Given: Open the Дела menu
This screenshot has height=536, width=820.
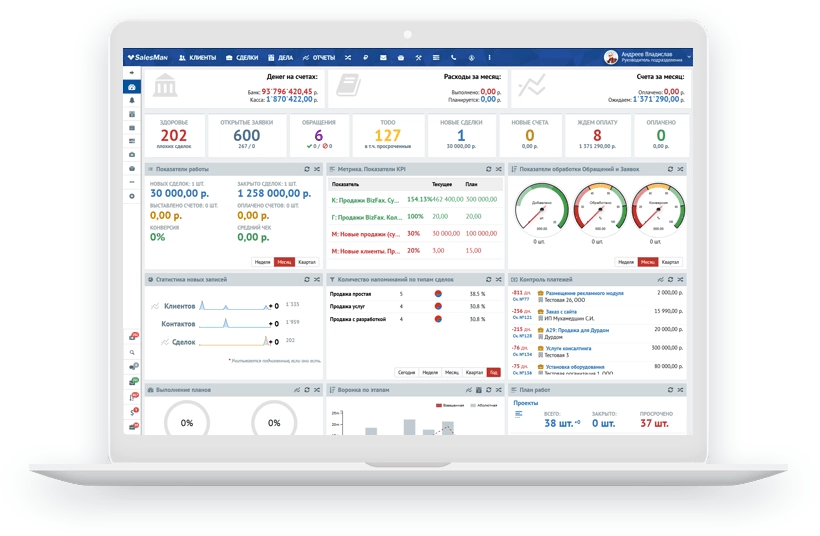Looking at the screenshot, I should click(x=280, y=58).
